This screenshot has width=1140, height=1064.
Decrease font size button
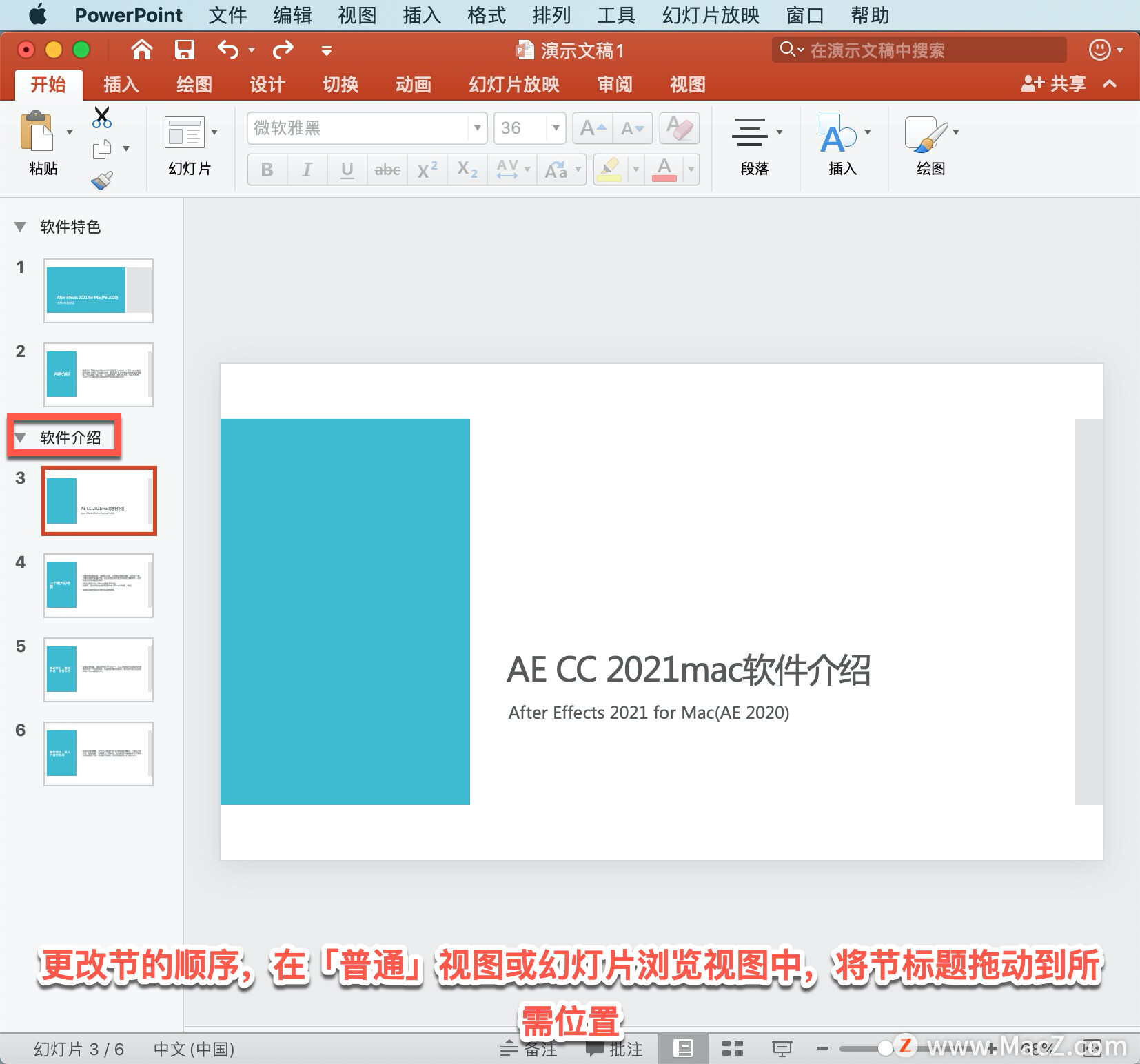coord(632,128)
